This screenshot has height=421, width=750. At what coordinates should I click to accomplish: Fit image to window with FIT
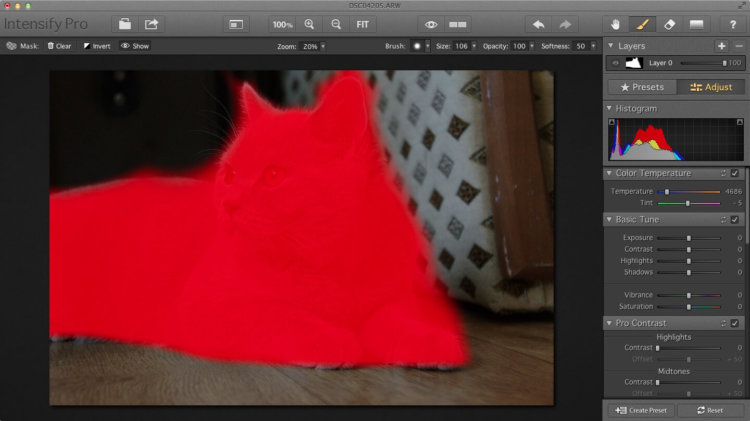(x=363, y=24)
